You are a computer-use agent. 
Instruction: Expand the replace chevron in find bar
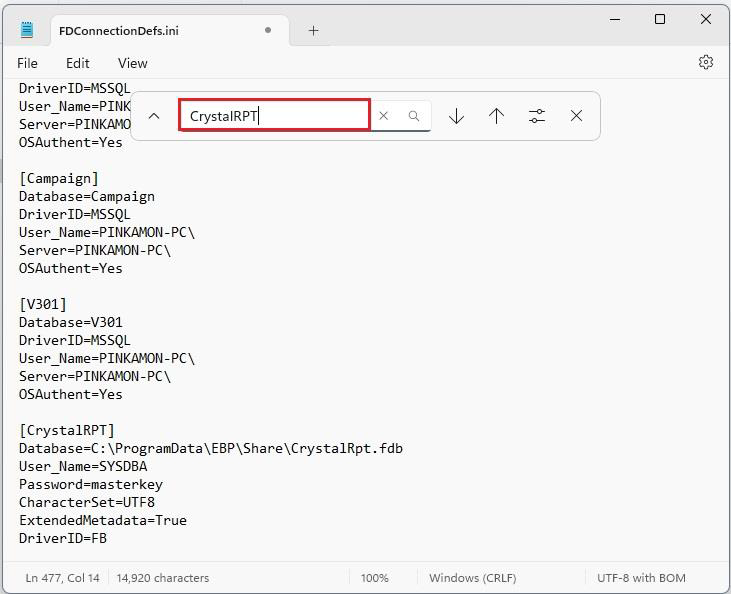154,116
